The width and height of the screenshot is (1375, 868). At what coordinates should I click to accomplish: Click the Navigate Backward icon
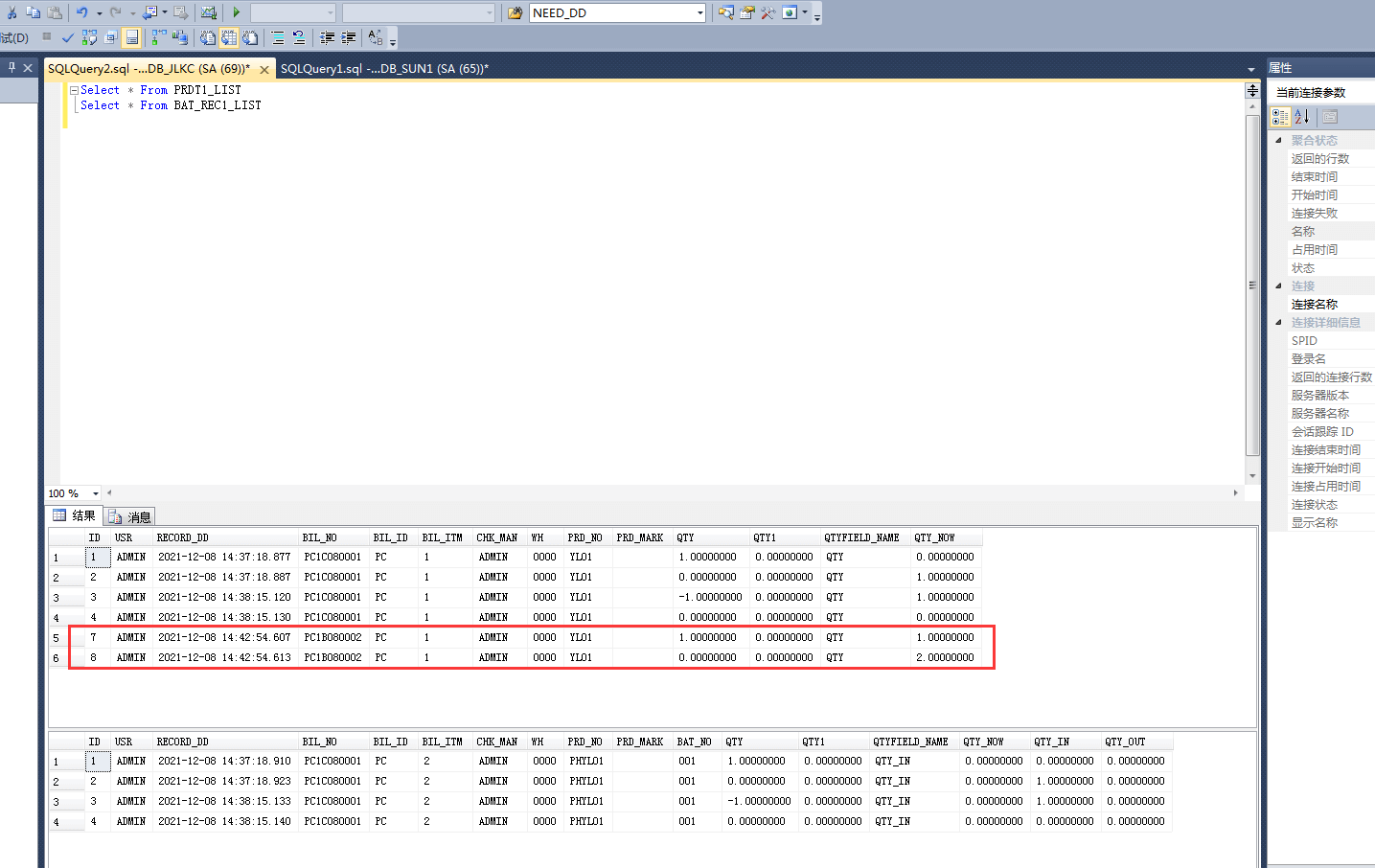click(x=149, y=12)
